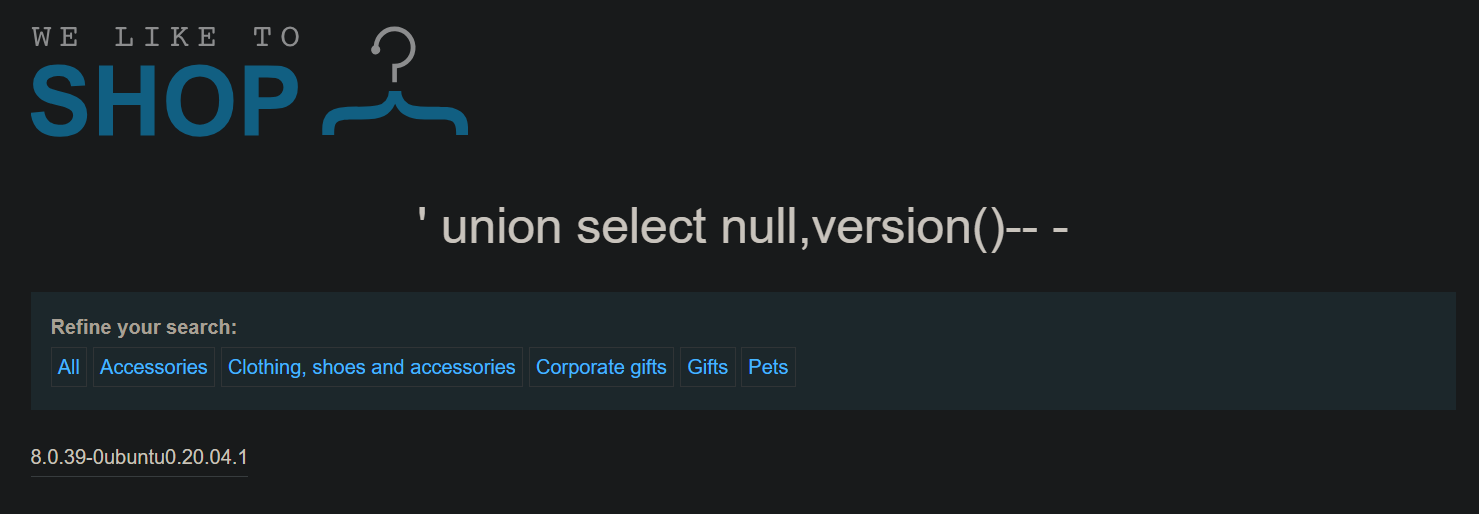Filter by Accessories category

click(x=154, y=367)
